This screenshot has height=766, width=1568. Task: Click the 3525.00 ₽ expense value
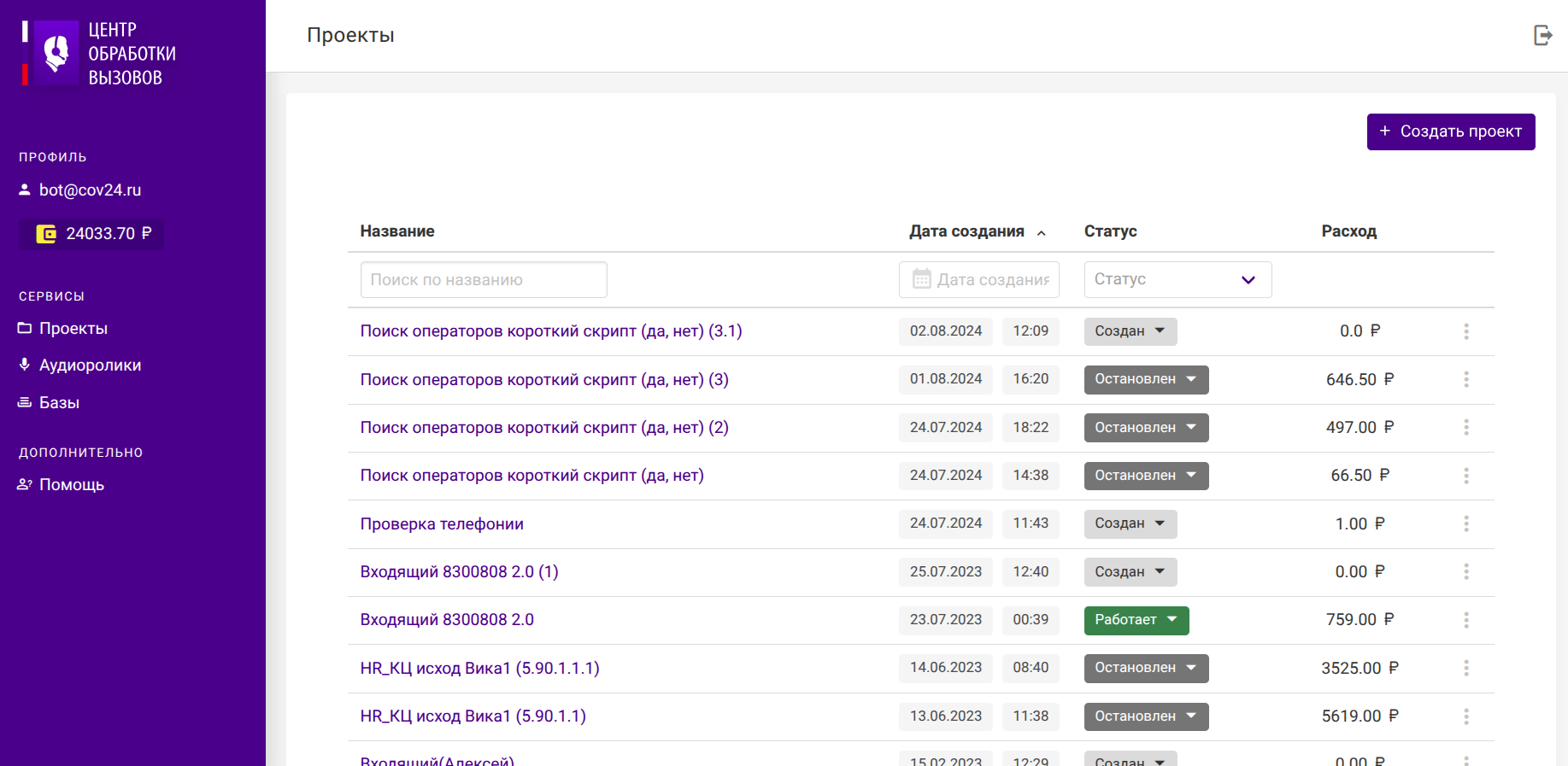tap(1360, 669)
